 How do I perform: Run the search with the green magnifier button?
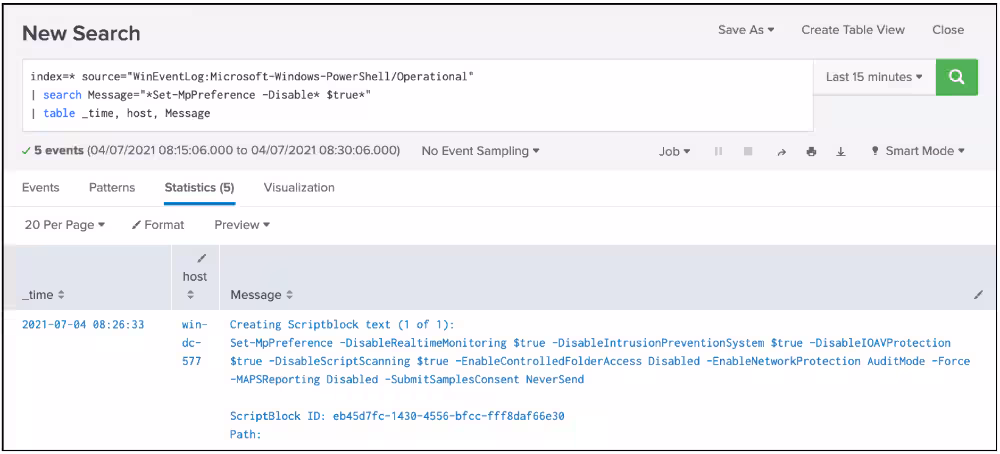point(956,77)
